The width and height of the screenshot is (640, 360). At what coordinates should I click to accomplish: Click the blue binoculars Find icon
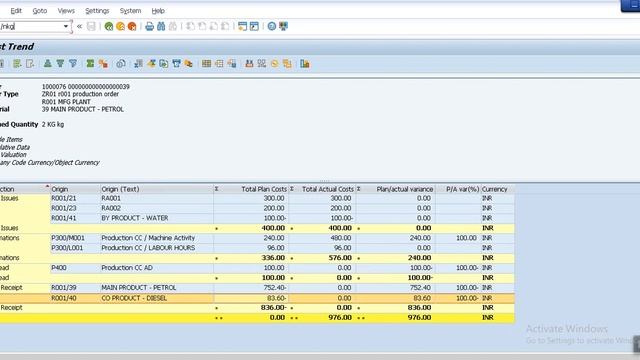[x=161, y=27]
